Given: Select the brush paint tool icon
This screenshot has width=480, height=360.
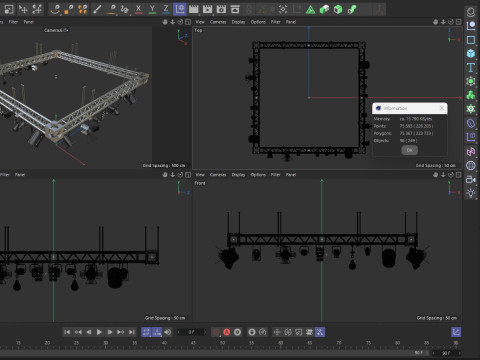Looking at the screenshot, I should (97, 9).
